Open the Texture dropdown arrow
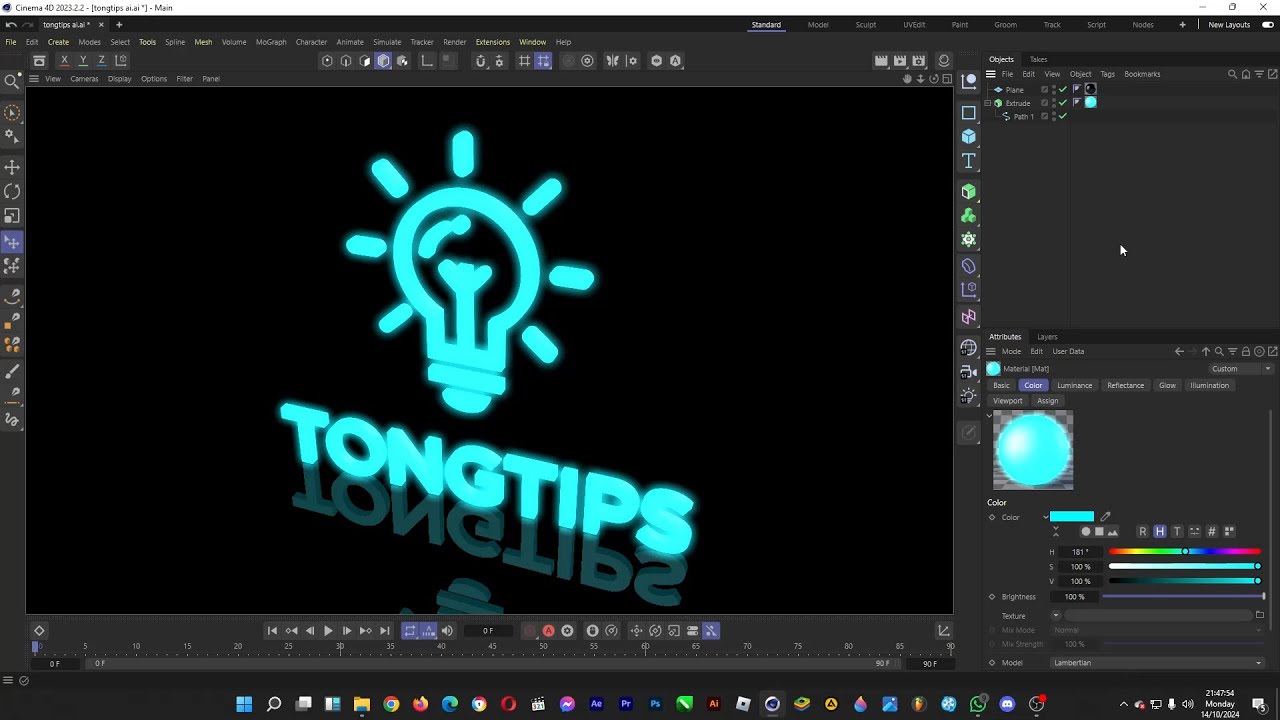The width and height of the screenshot is (1280, 720). [x=1056, y=616]
